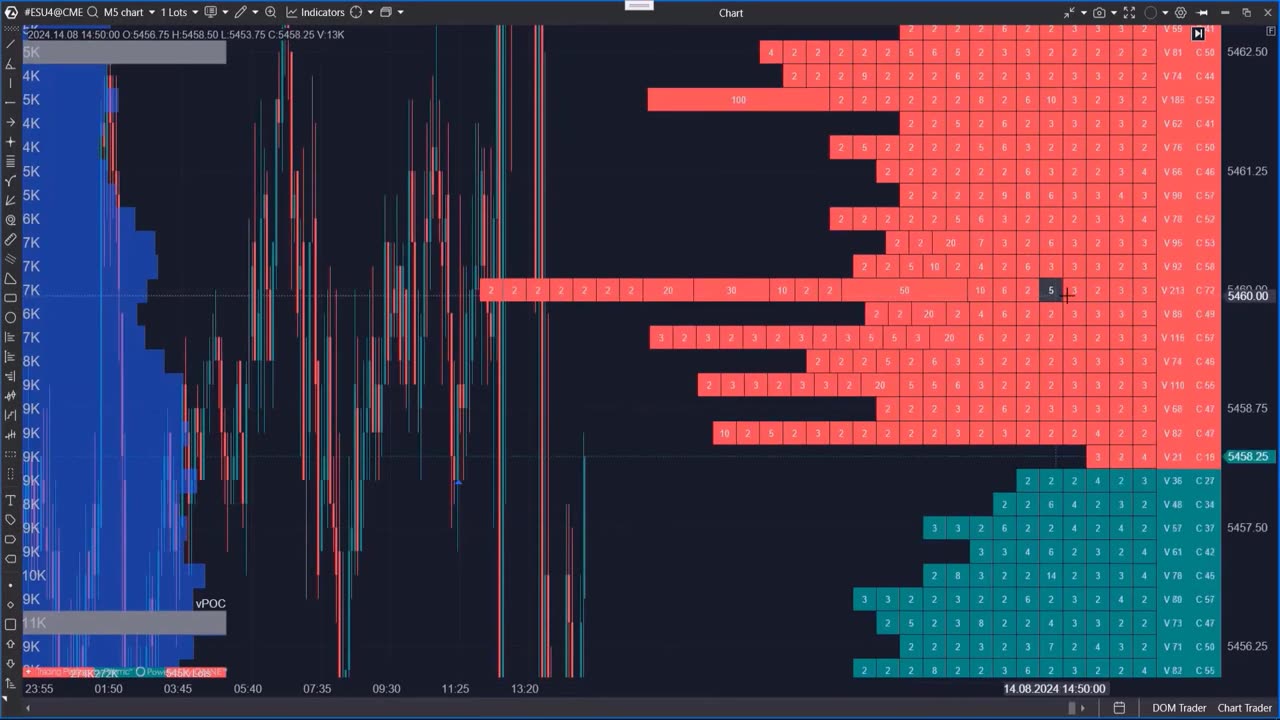Click the 5462.50 price axis label

click(x=1246, y=52)
